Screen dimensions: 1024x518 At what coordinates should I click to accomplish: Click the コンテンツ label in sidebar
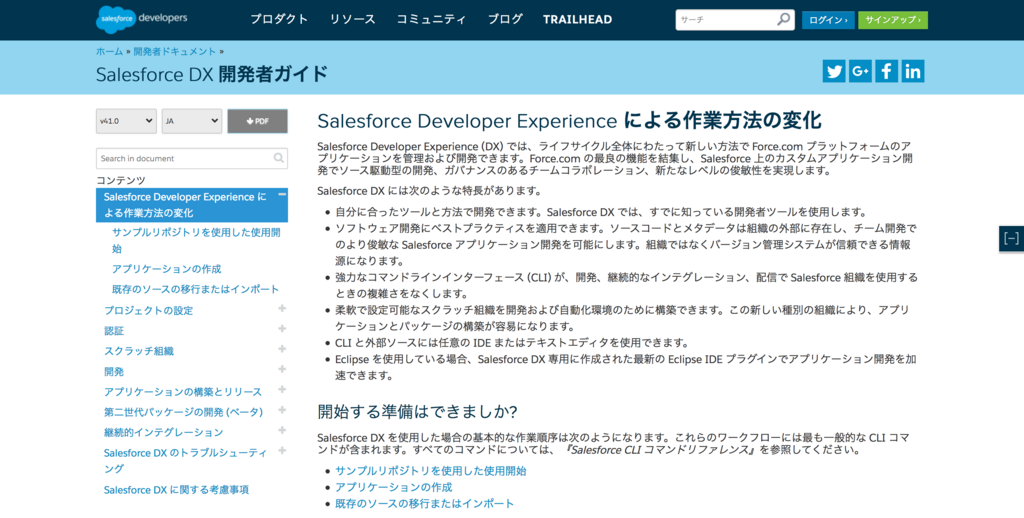pos(121,180)
